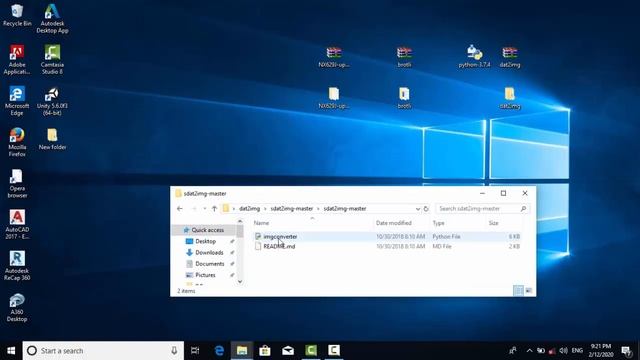Launch Edge from the taskbar
The image size is (640, 360).
[219, 351]
